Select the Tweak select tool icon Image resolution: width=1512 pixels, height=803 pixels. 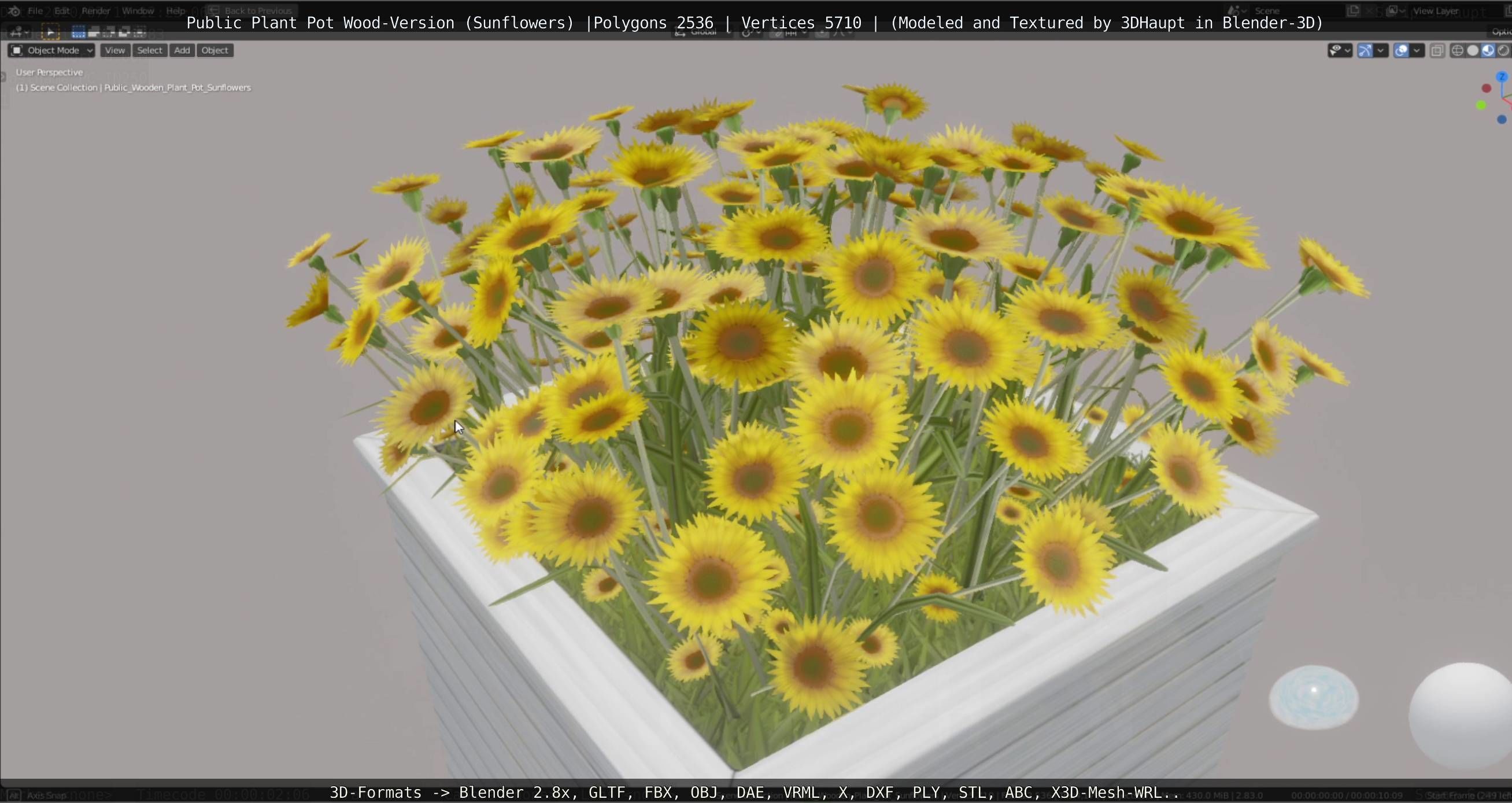(50, 32)
